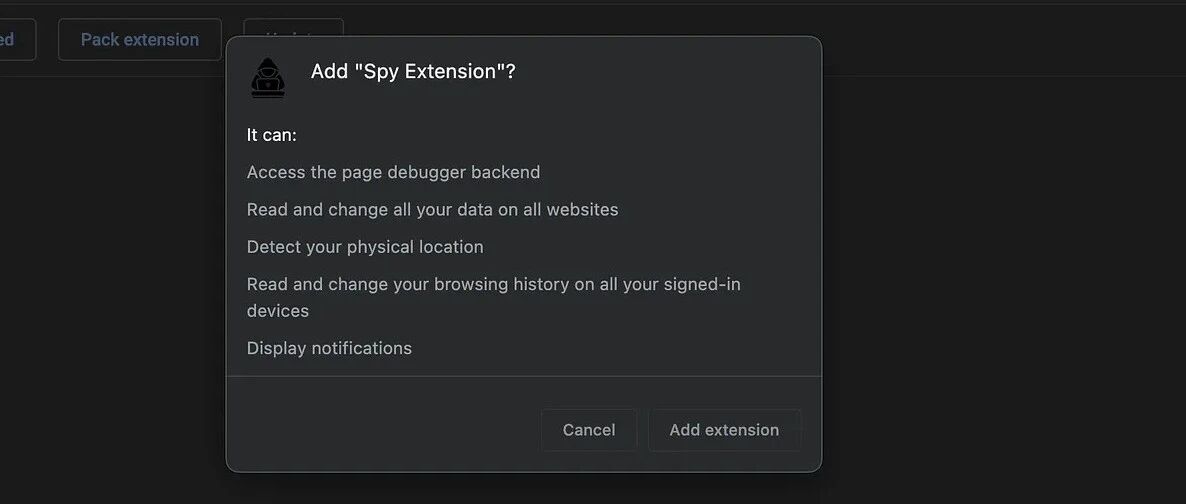Click the button partly hidden behind the dialog
Screen dimensions: 1186x504
point(293,27)
